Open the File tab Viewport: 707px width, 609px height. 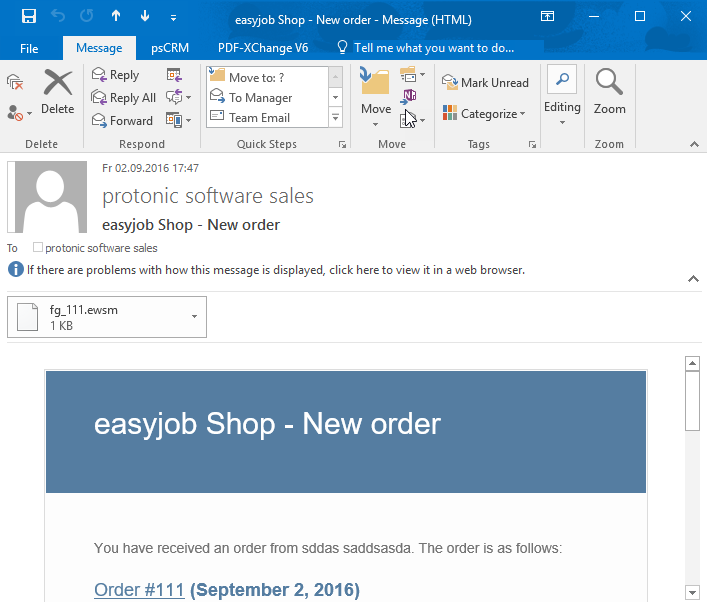pyautogui.click(x=29, y=48)
